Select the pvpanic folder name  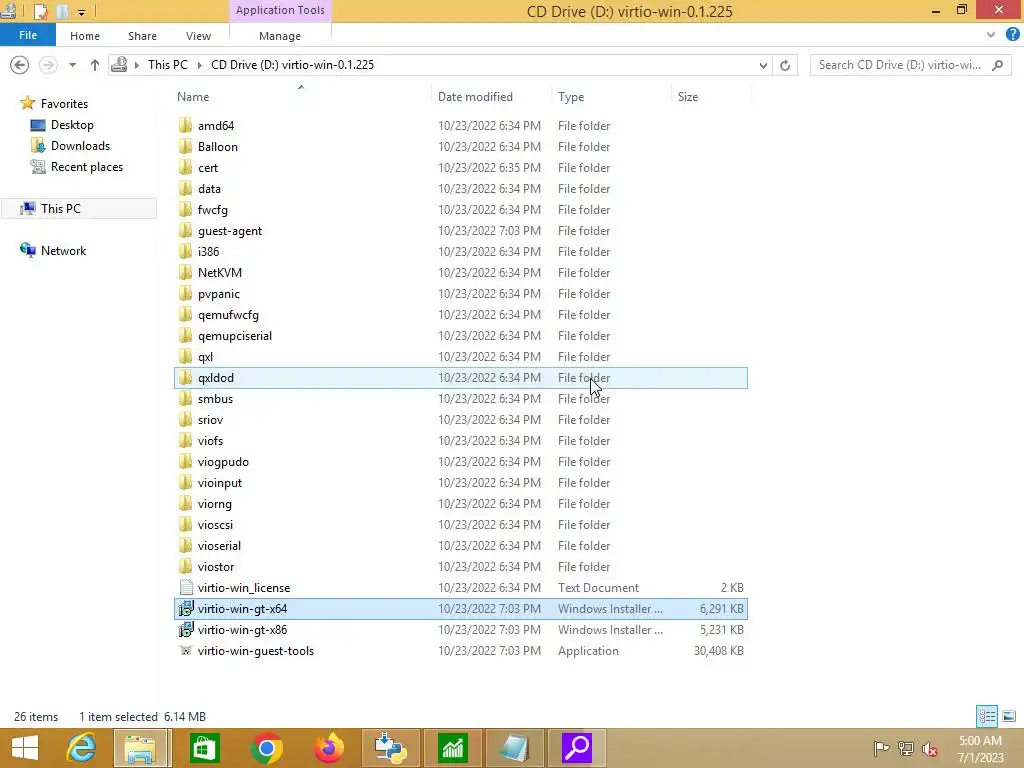(219, 294)
